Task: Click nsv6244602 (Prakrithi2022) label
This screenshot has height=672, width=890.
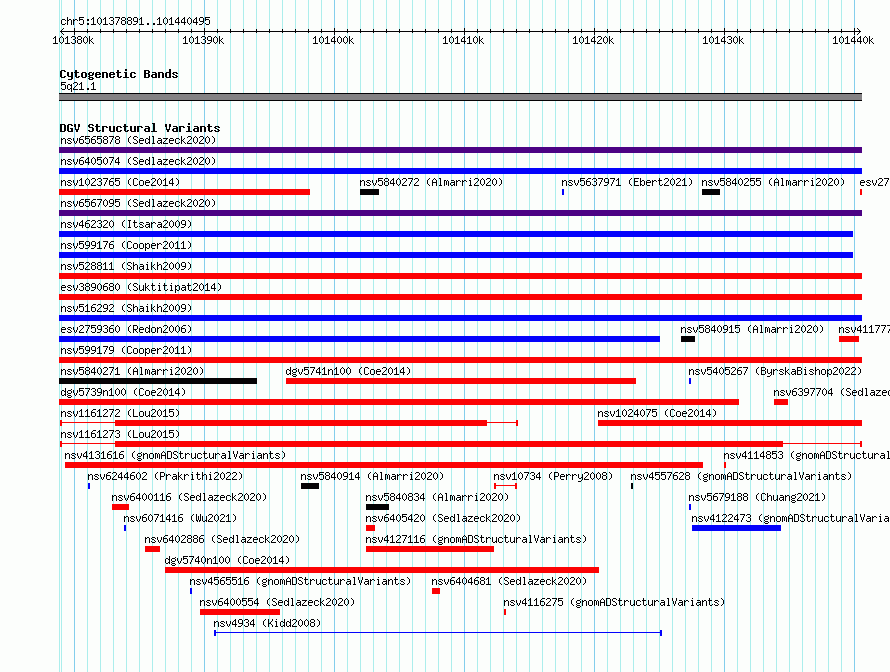Action: [165, 476]
